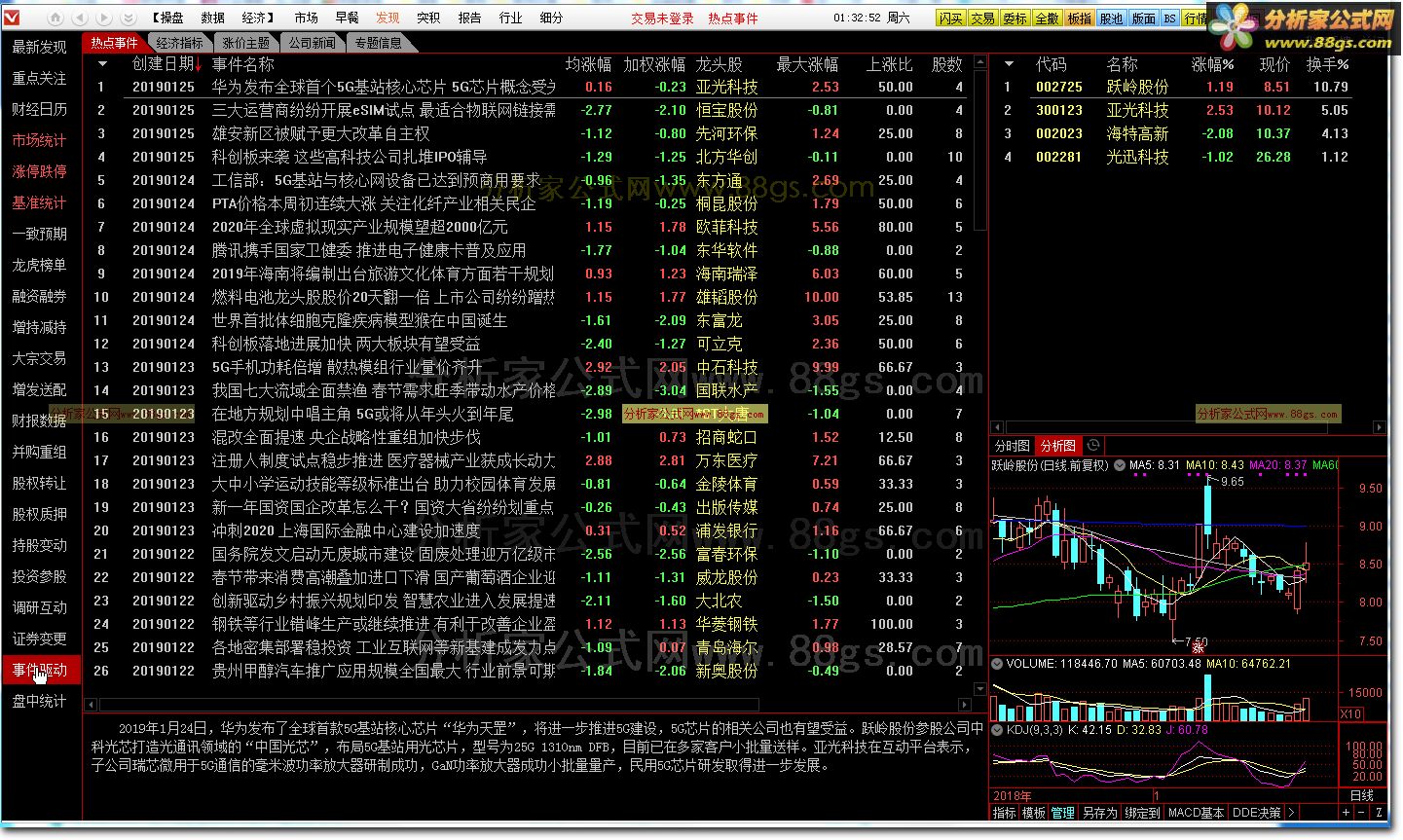Sort by 均涨幅 column header
Screen dimensions: 1403x840
pyautogui.click(x=588, y=64)
